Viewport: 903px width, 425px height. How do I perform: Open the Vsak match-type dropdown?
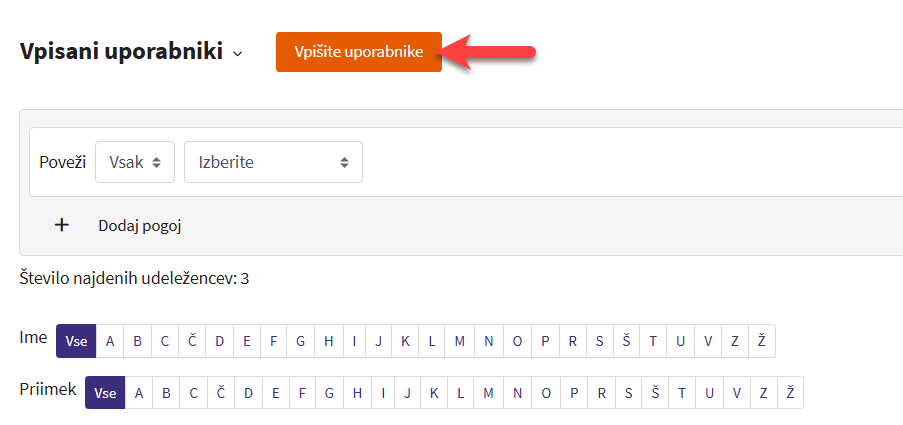(135, 162)
